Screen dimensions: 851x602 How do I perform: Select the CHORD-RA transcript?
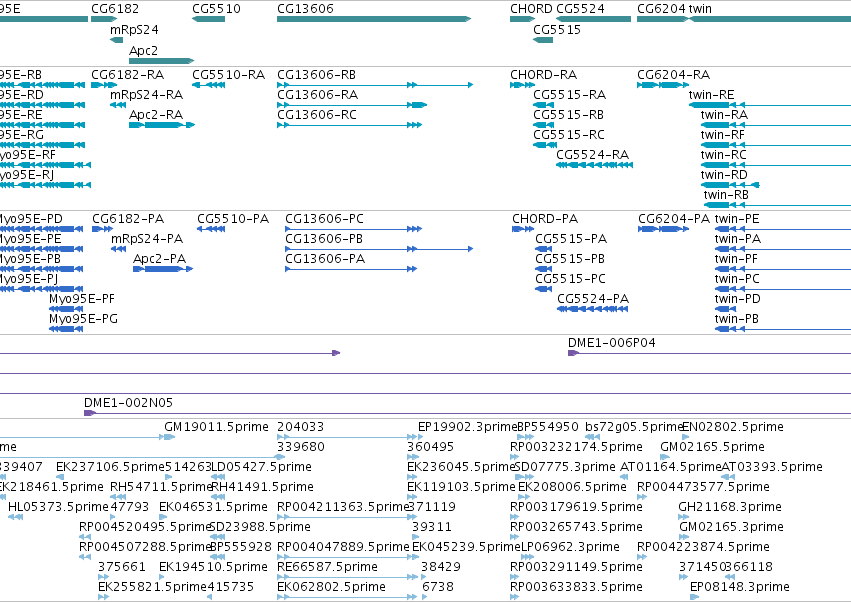click(523, 85)
